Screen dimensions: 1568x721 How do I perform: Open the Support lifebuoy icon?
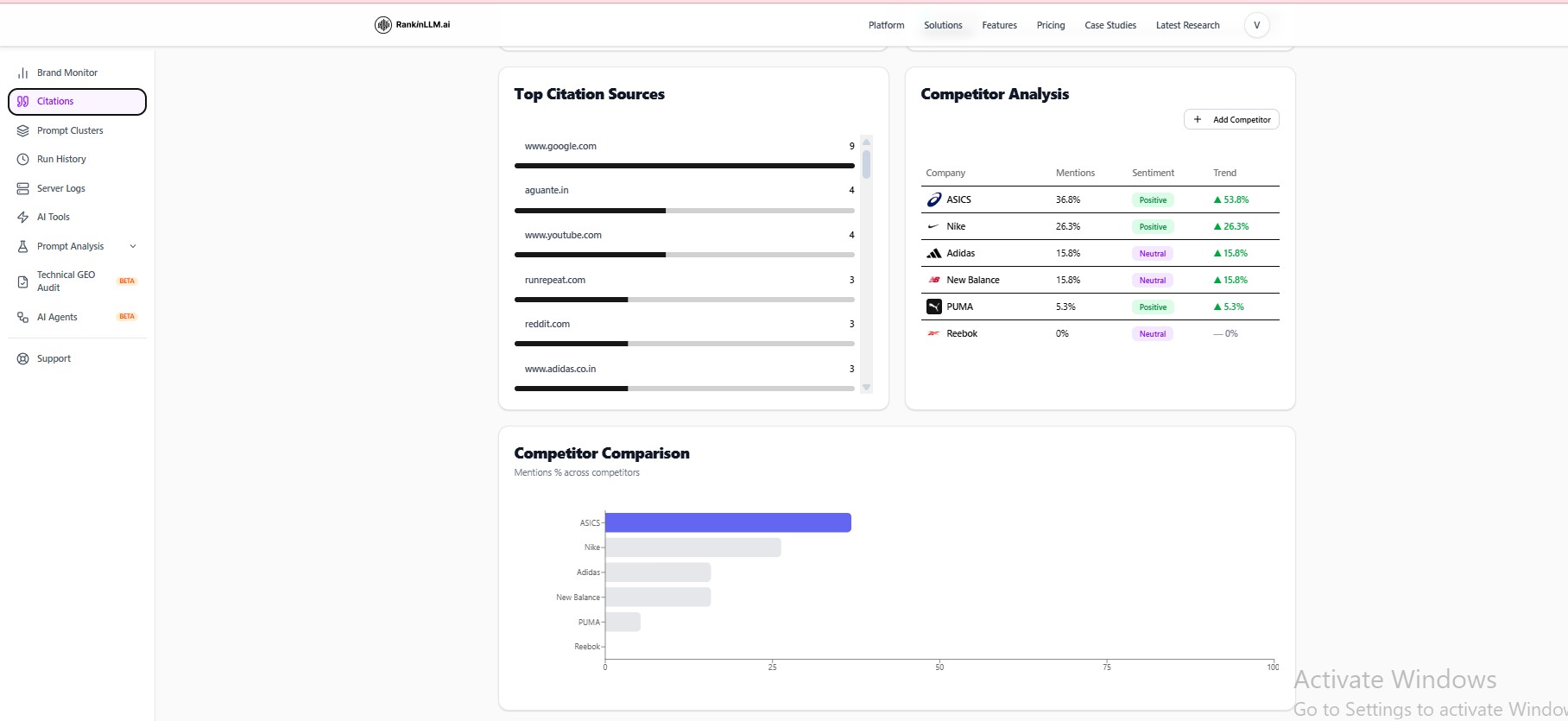tap(23, 359)
